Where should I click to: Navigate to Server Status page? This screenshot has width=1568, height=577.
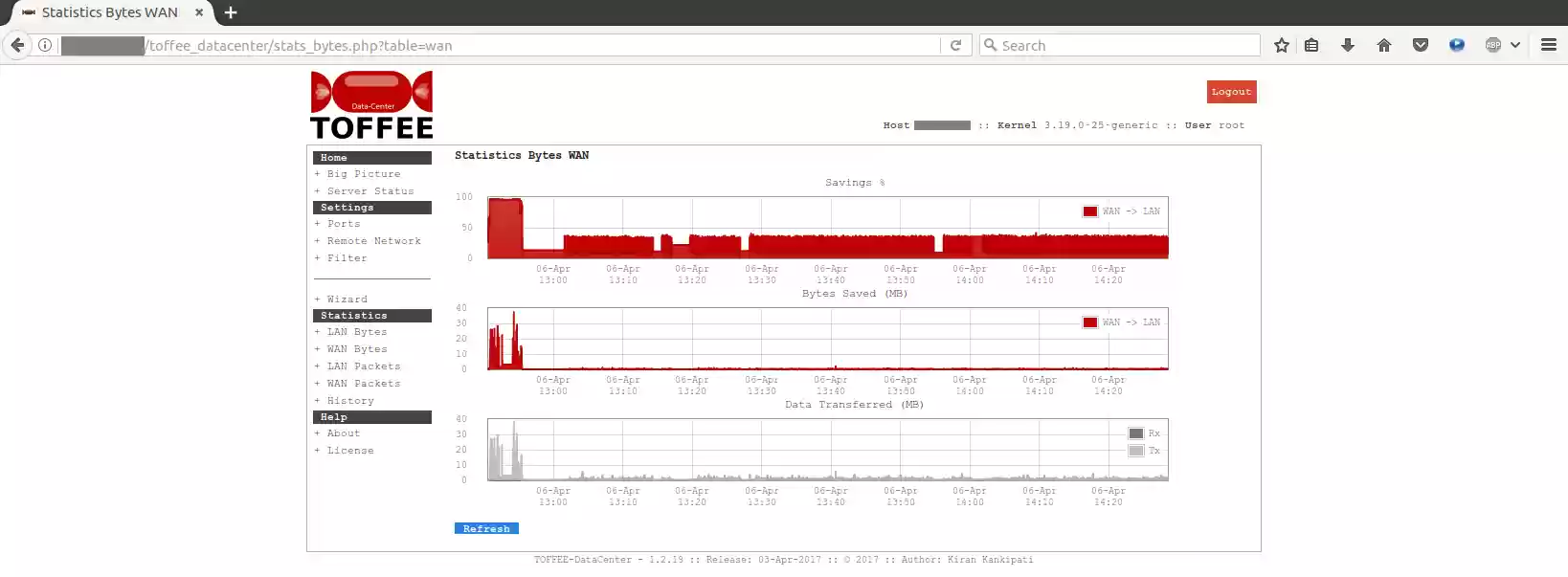(370, 191)
